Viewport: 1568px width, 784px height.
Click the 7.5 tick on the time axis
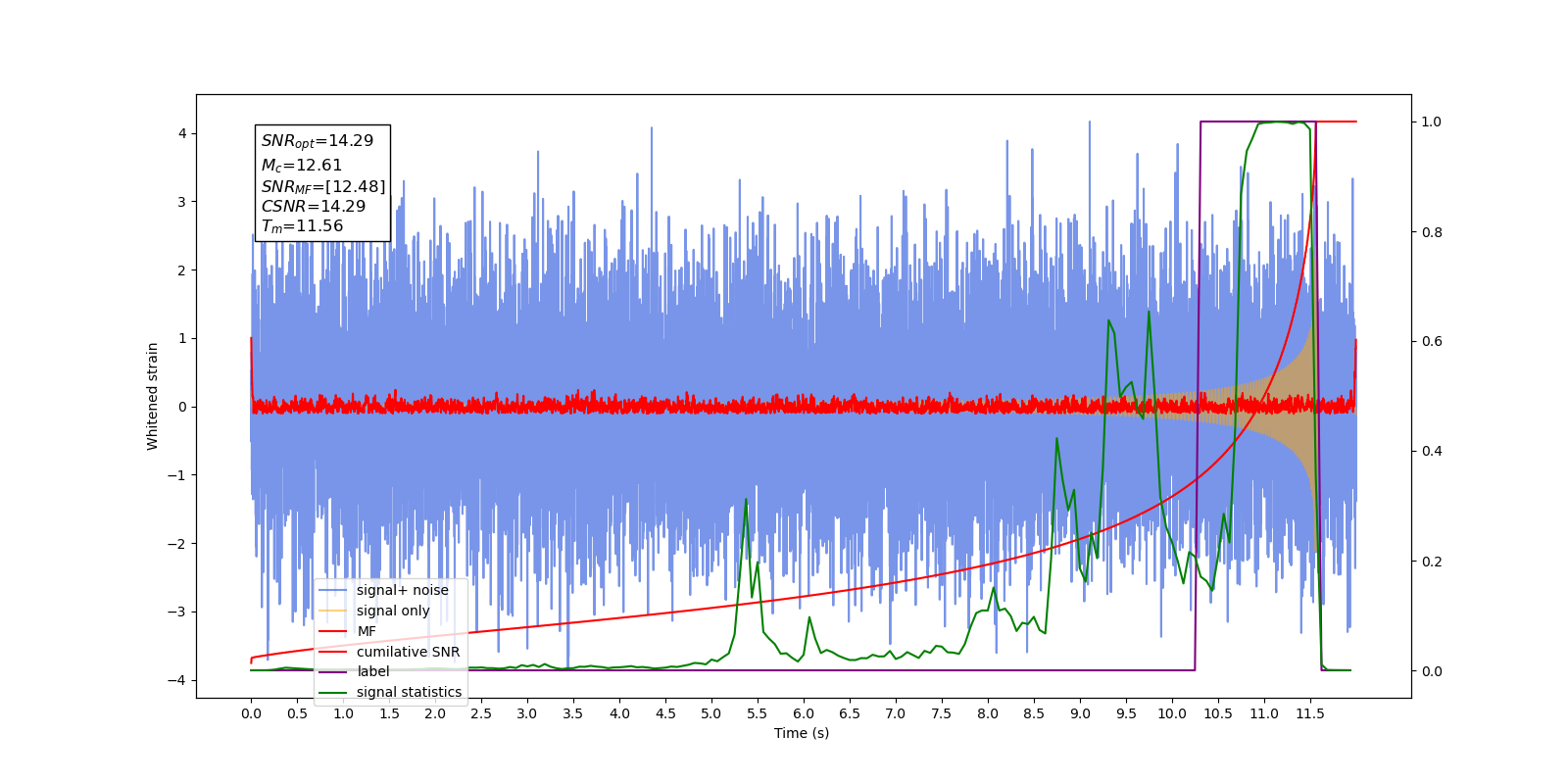point(942,713)
